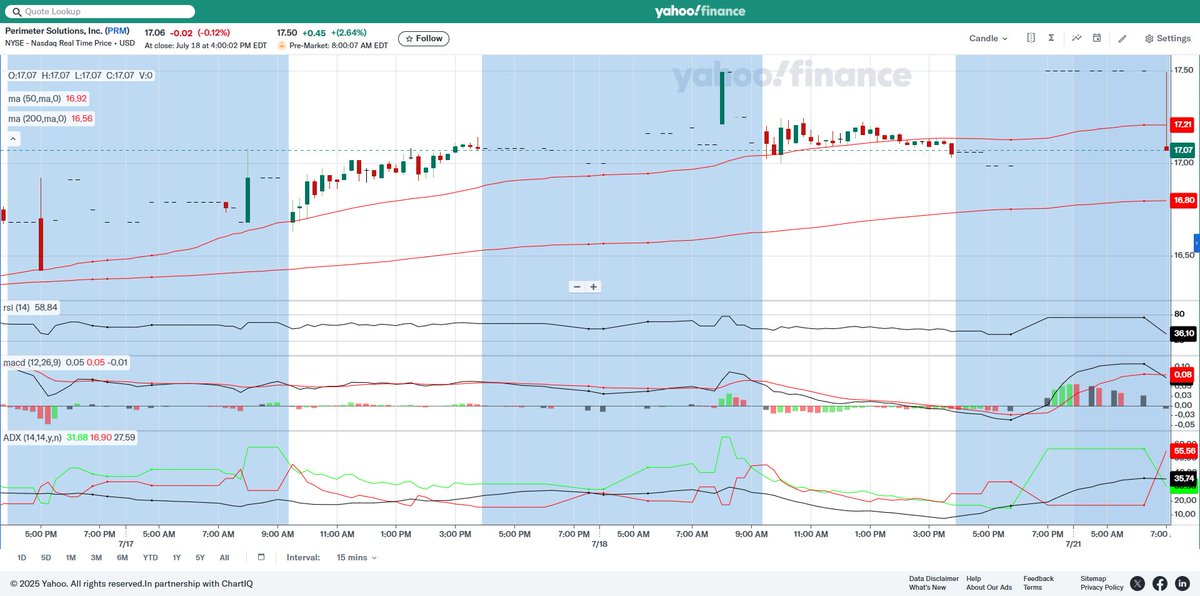
Task: Select the 6M range
Action: click(122, 557)
